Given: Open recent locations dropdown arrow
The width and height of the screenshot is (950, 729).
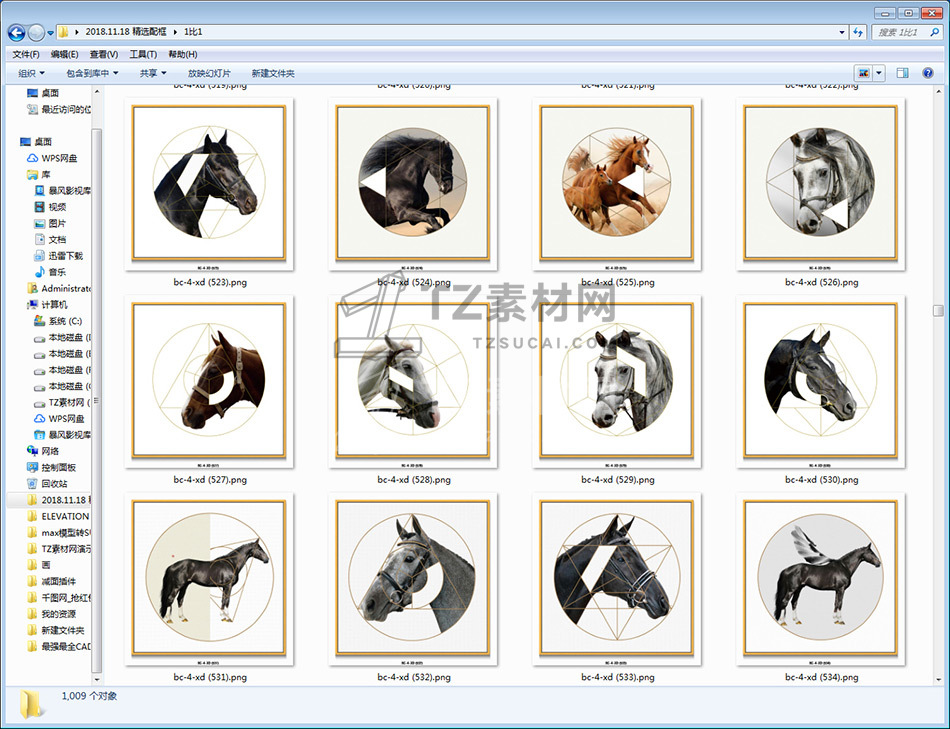Looking at the screenshot, I should (x=50, y=33).
